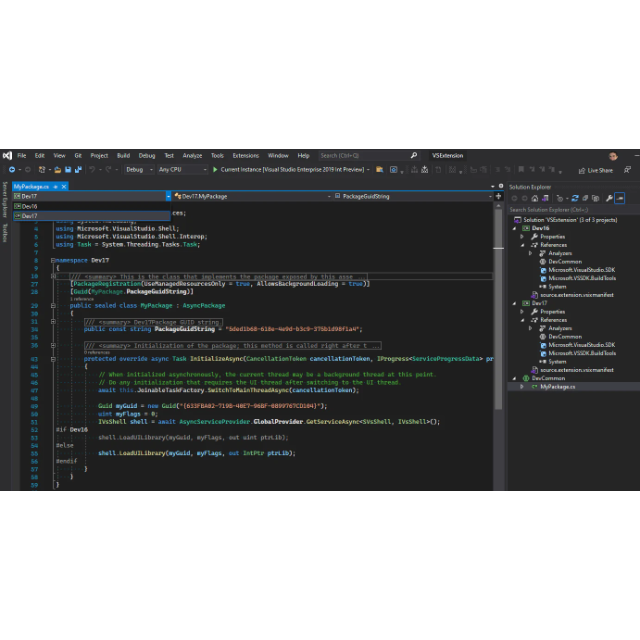Select Dev16 in the project dropdown list
Viewport: 640px width, 640px height.
(92, 207)
